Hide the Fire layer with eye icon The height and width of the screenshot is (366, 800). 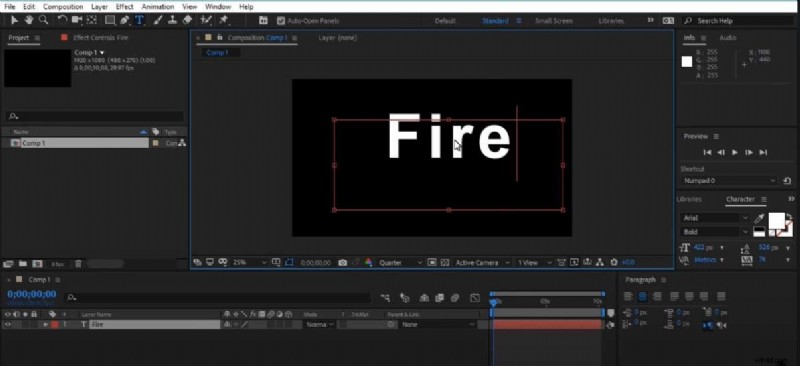point(8,325)
